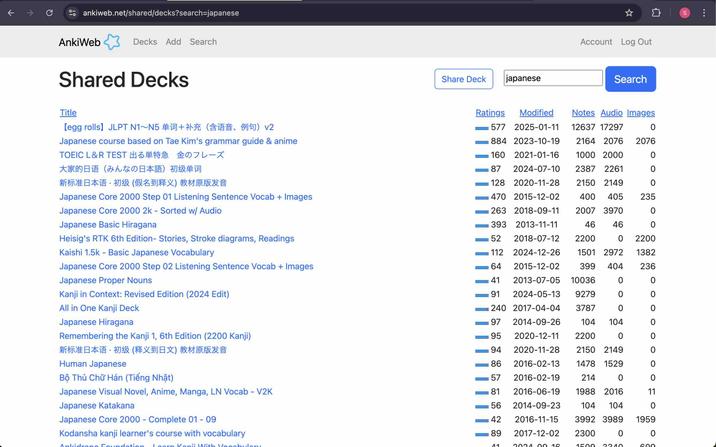Open the browser extensions puzzle icon
Viewport: 716px width, 447px height.
[657, 13]
